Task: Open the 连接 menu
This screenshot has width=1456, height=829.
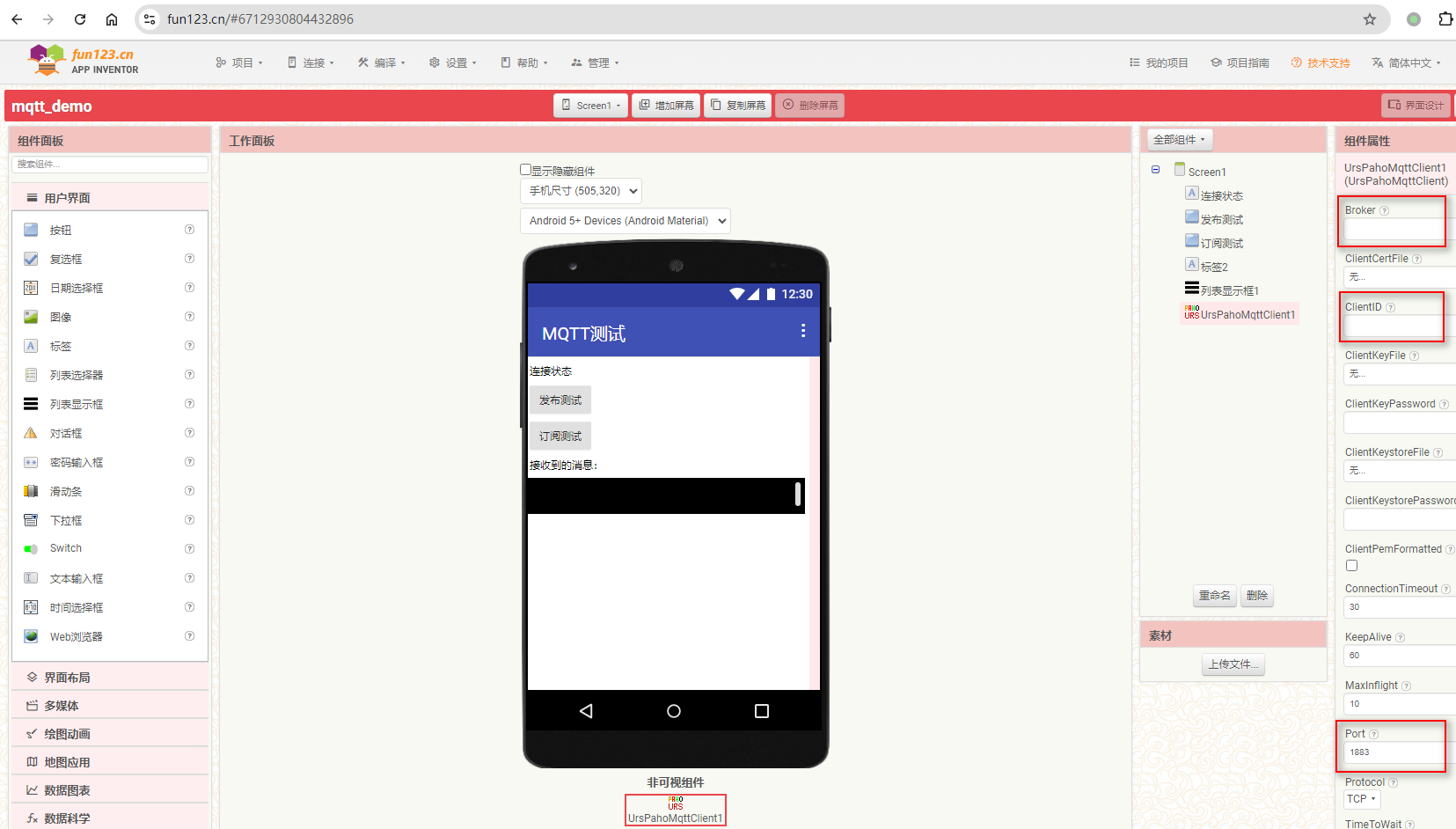Action: pos(311,62)
